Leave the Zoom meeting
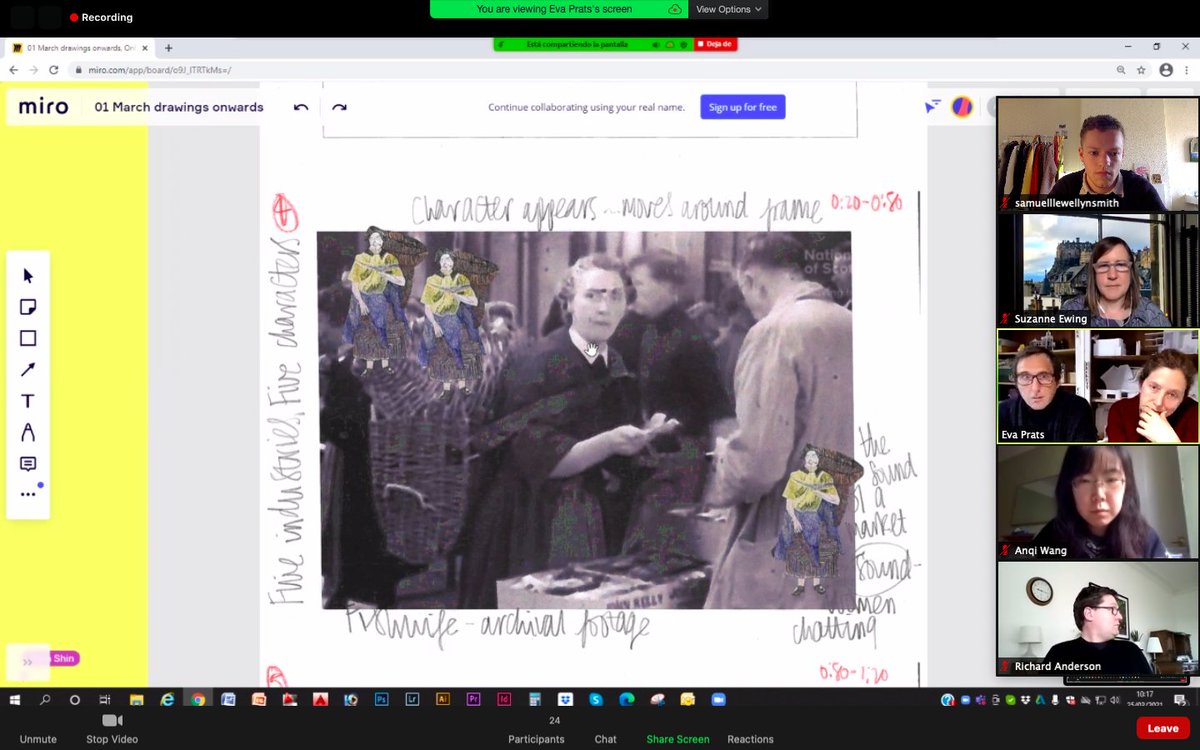This screenshot has height=750, width=1200. point(1163,728)
